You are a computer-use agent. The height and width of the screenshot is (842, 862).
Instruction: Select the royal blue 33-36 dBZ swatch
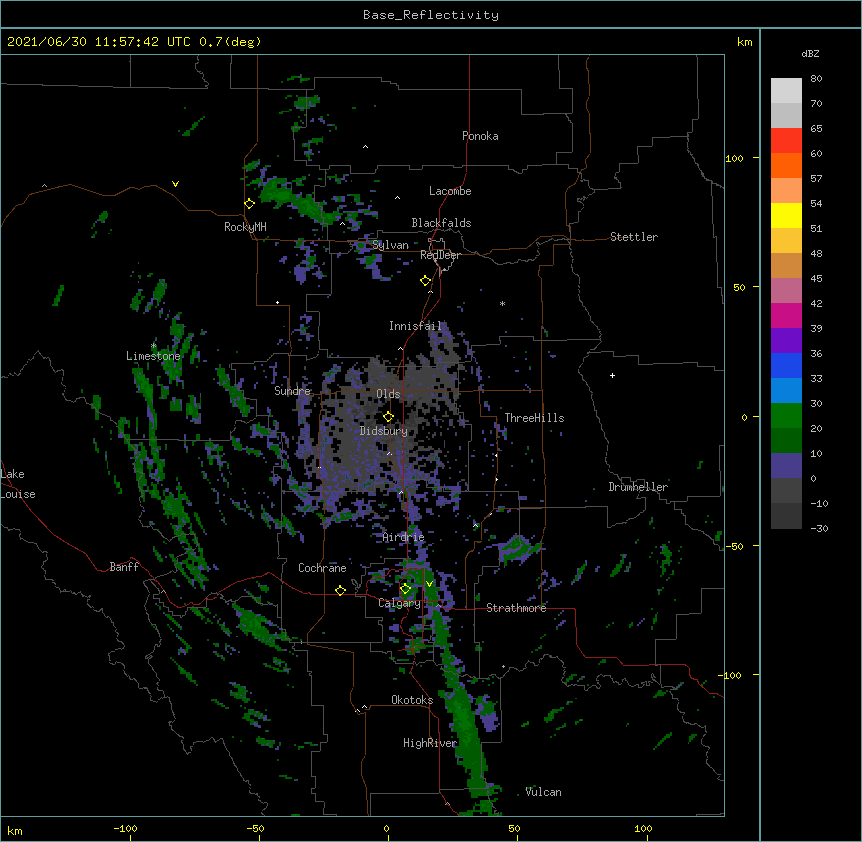pyautogui.click(x=786, y=365)
